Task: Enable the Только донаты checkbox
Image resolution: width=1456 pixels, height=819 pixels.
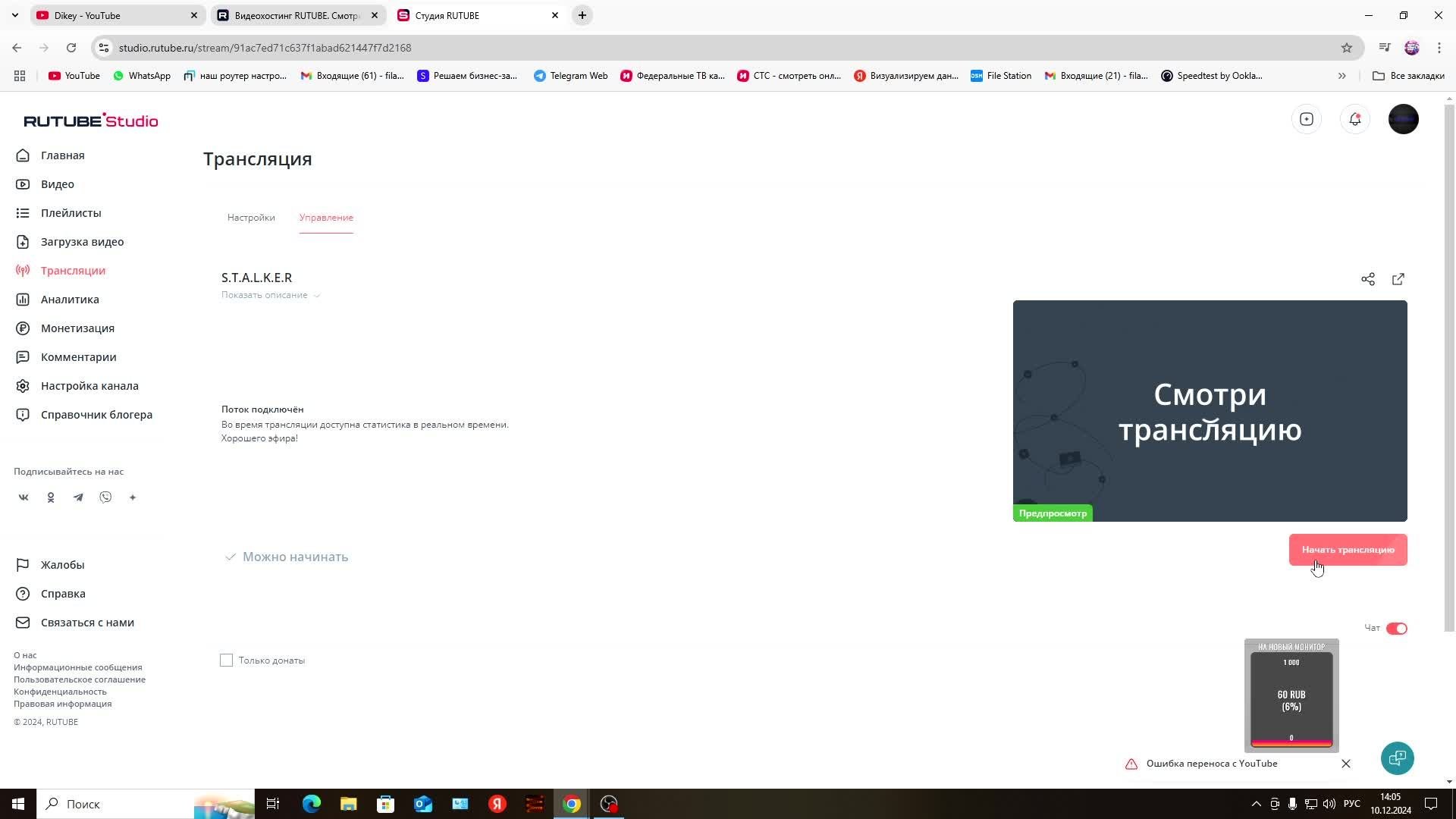Action: click(x=226, y=661)
